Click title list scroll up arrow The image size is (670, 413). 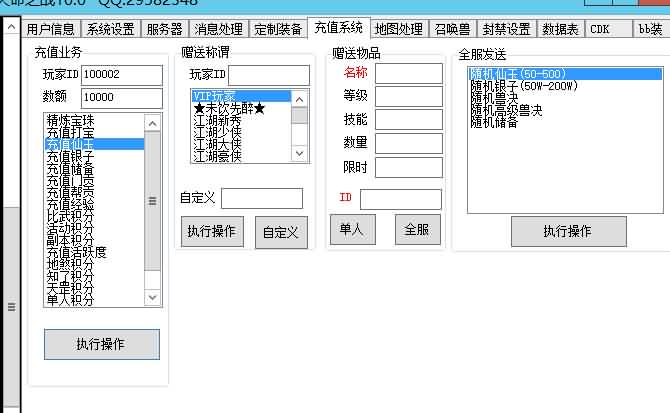point(300,100)
